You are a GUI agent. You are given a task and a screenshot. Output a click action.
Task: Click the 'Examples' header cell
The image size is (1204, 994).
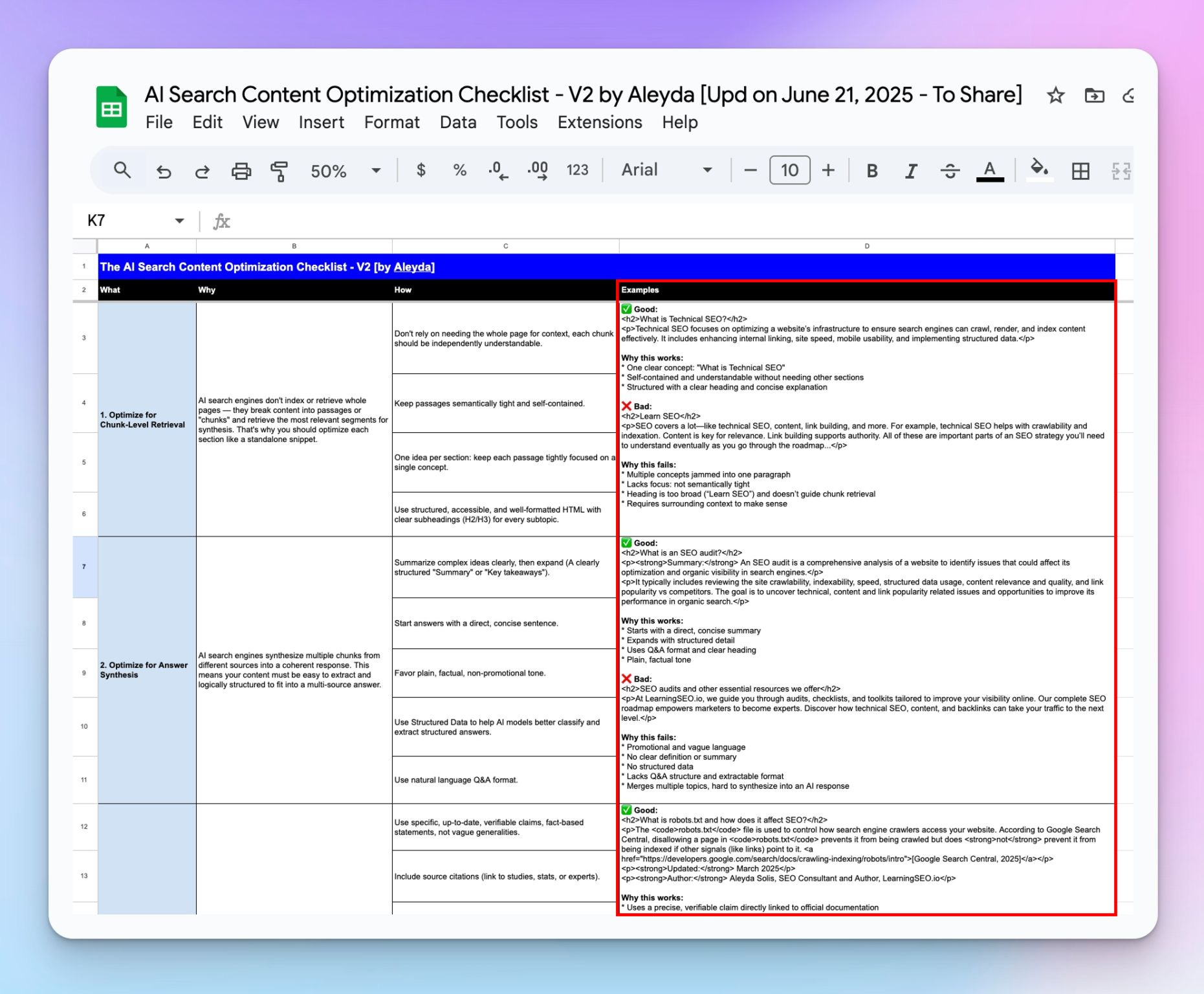(867, 290)
